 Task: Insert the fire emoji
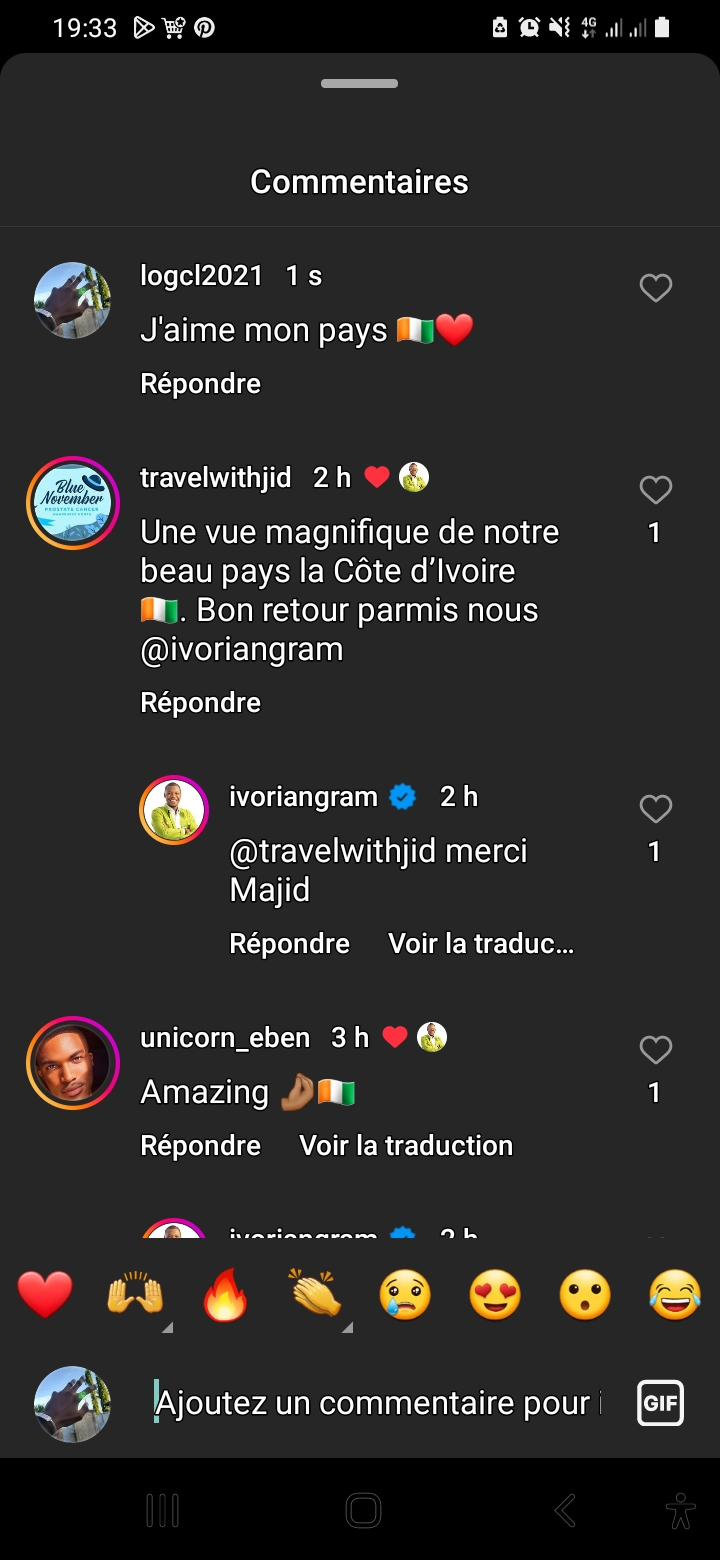point(225,1295)
